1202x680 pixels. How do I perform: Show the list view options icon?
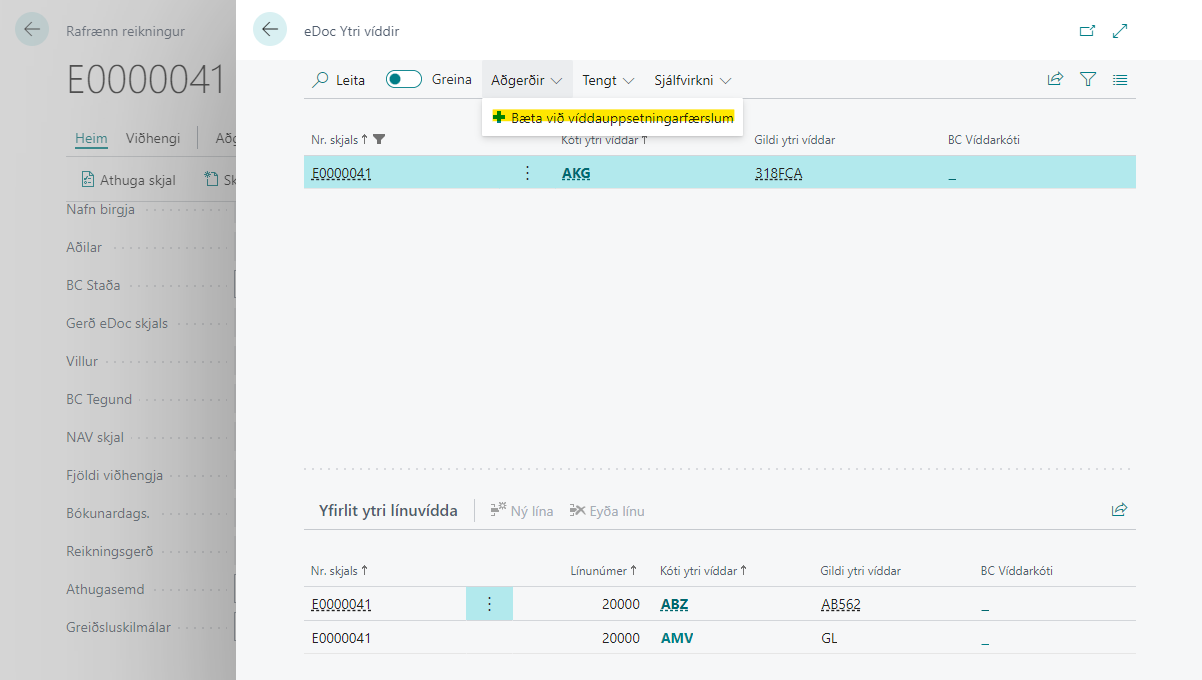tap(1120, 80)
